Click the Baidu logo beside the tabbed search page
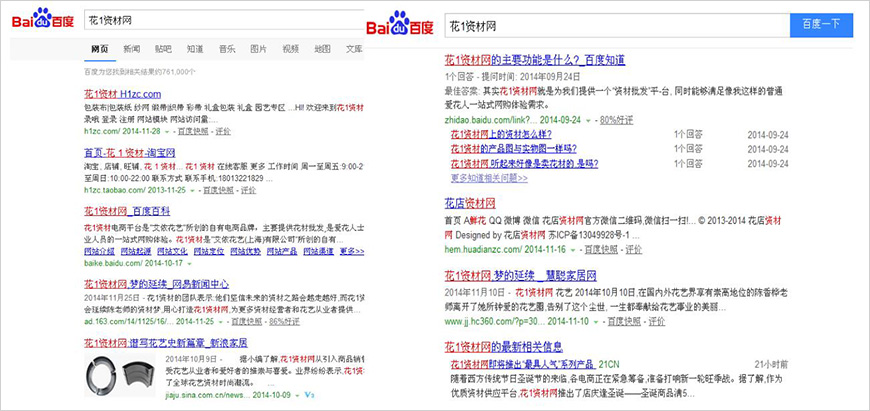The width and height of the screenshot is (870, 411). (x=44, y=19)
